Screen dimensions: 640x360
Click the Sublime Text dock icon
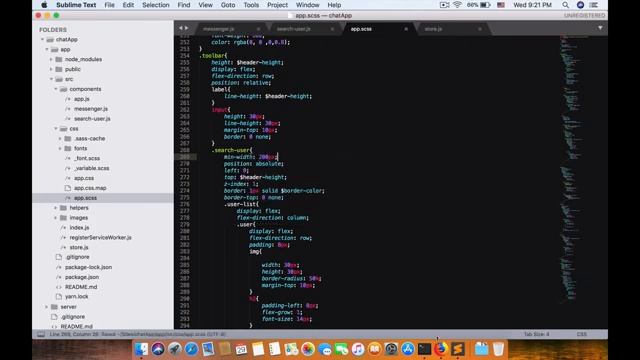click(x=458, y=349)
